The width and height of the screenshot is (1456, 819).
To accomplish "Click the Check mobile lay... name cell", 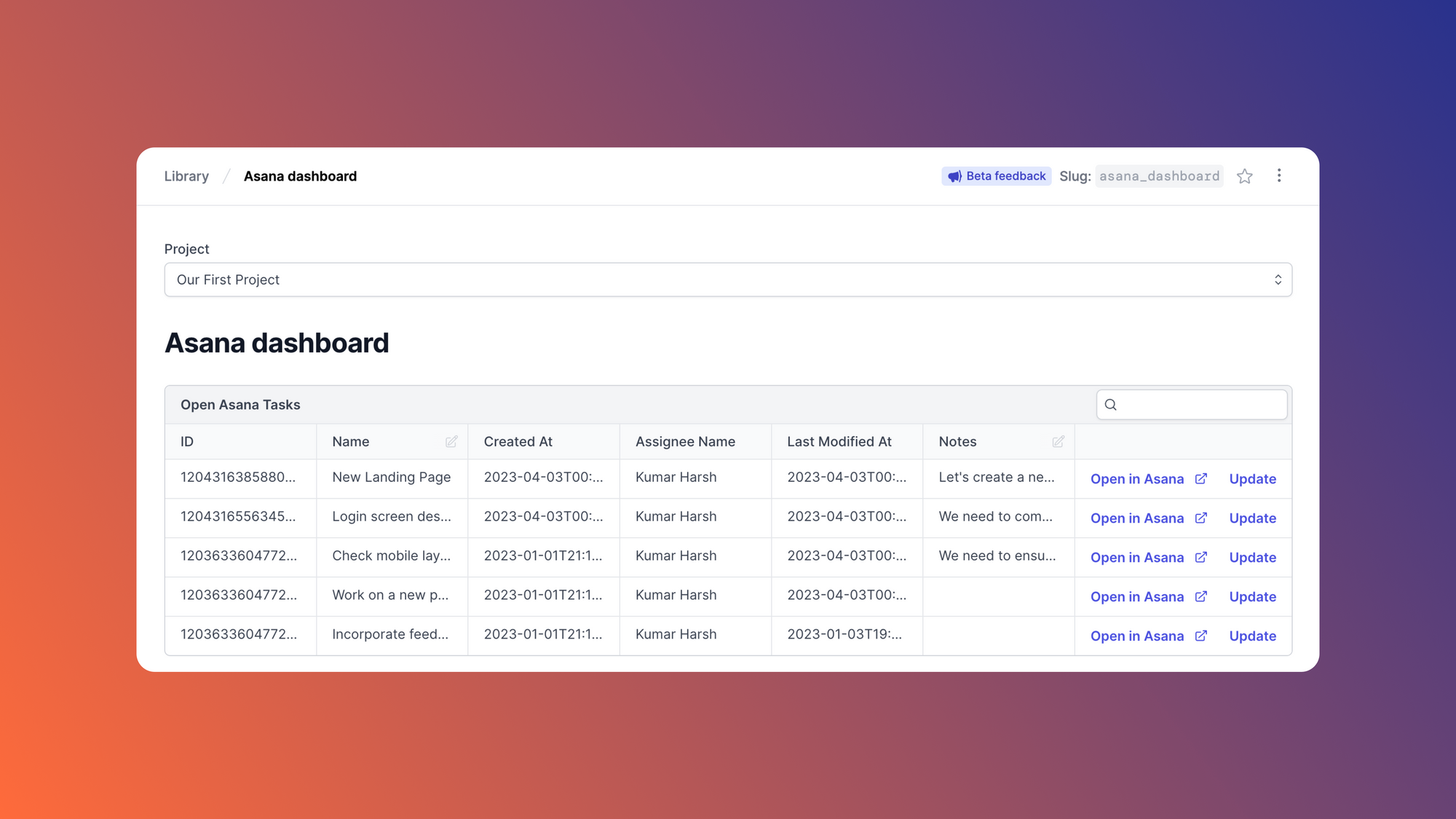I will click(x=392, y=556).
